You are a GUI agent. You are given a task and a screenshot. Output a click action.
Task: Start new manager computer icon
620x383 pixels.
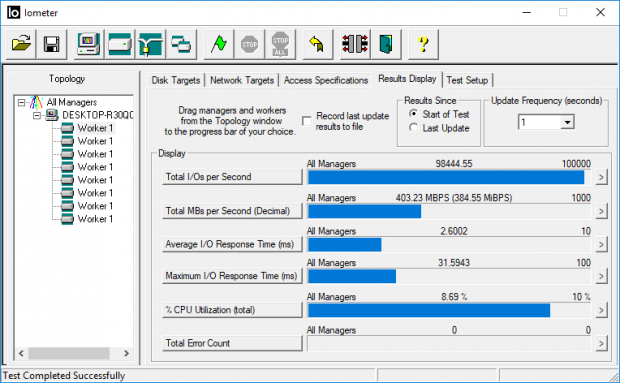click(x=89, y=44)
